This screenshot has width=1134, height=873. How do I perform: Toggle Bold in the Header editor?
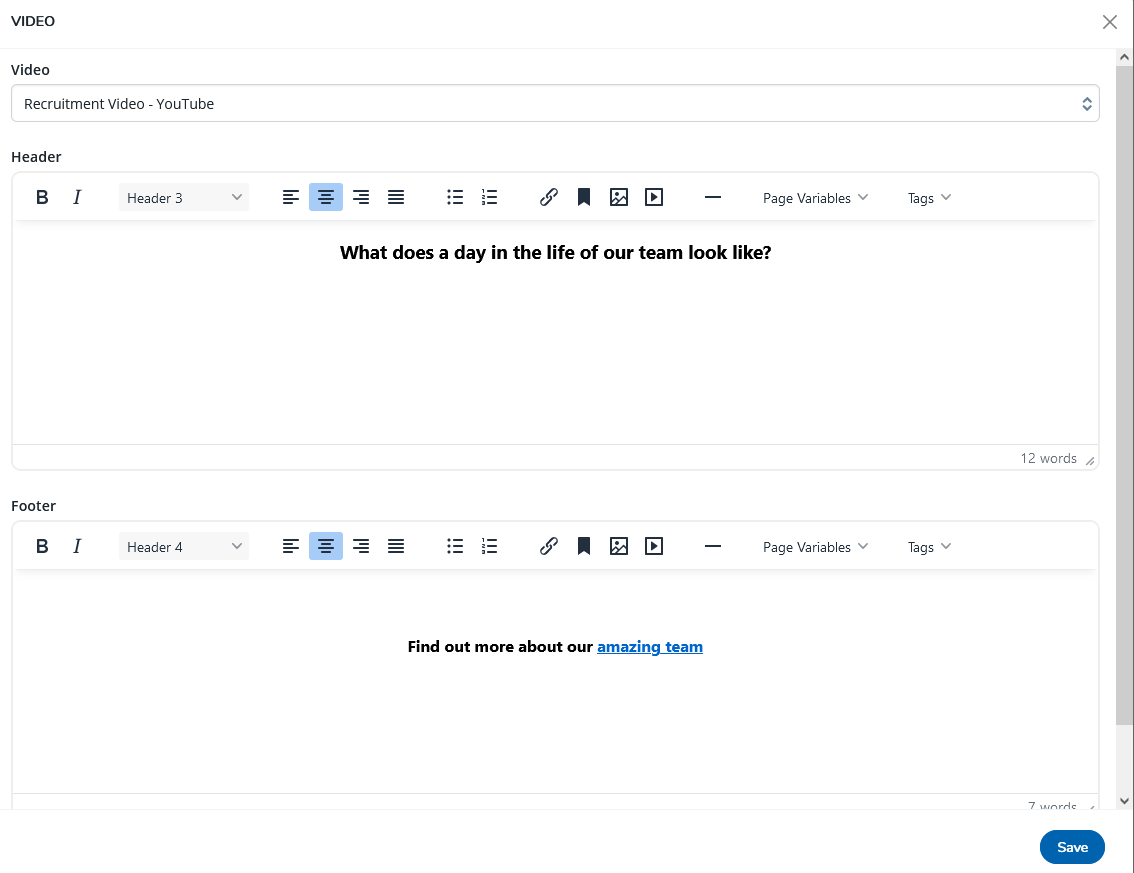tap(42, 197)
